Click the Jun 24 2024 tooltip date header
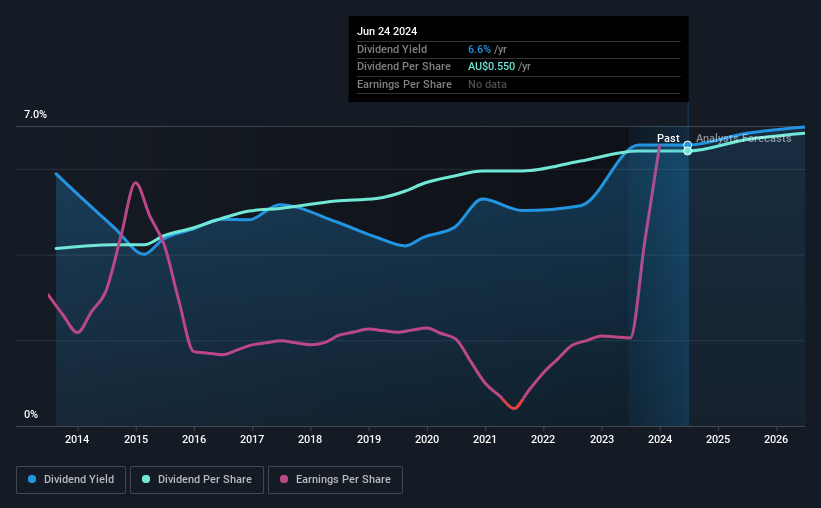This screenshot has height=508, width=821. coord(387,31)
